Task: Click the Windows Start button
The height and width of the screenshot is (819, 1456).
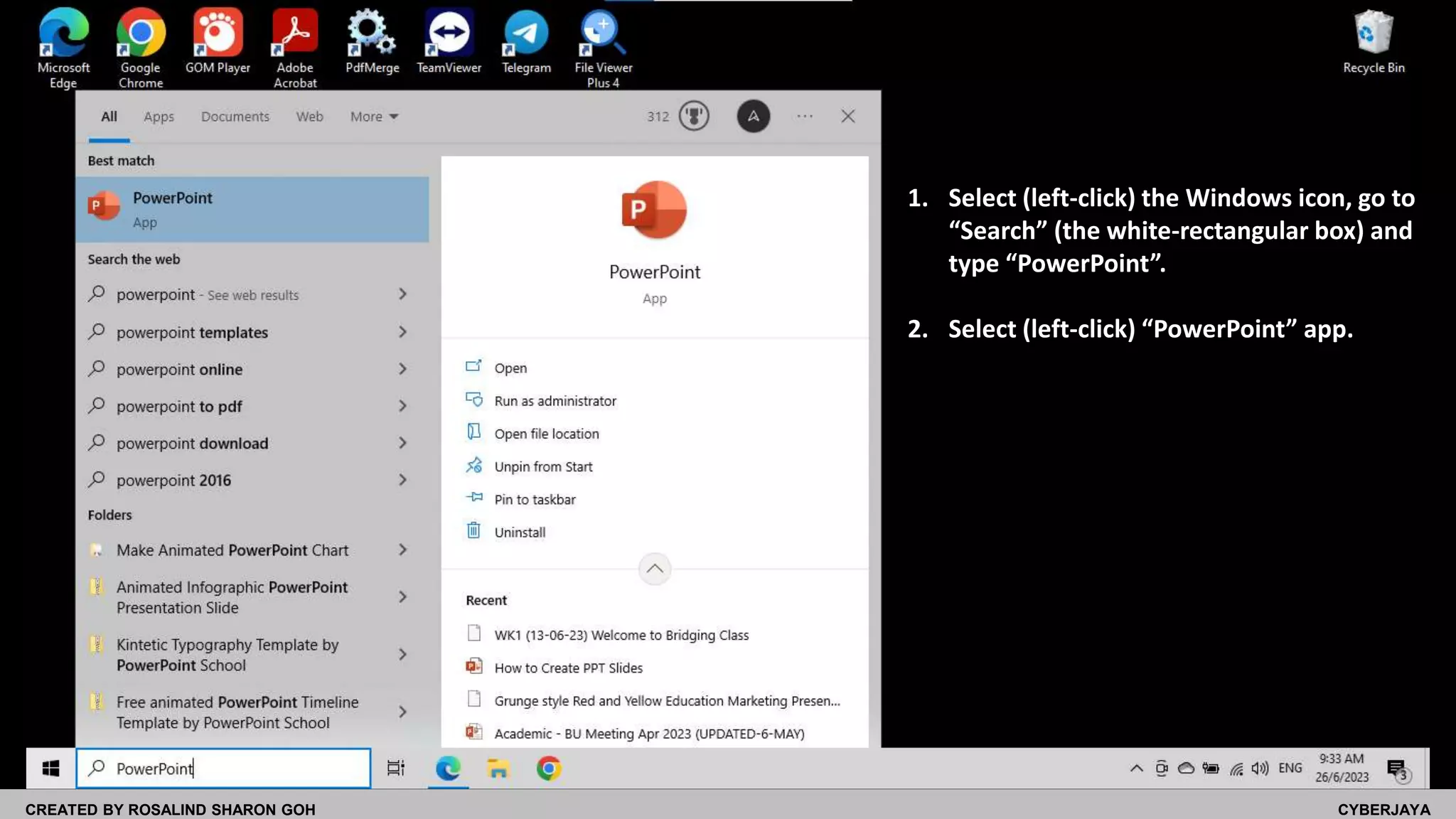Action: (x=50, y=769)
